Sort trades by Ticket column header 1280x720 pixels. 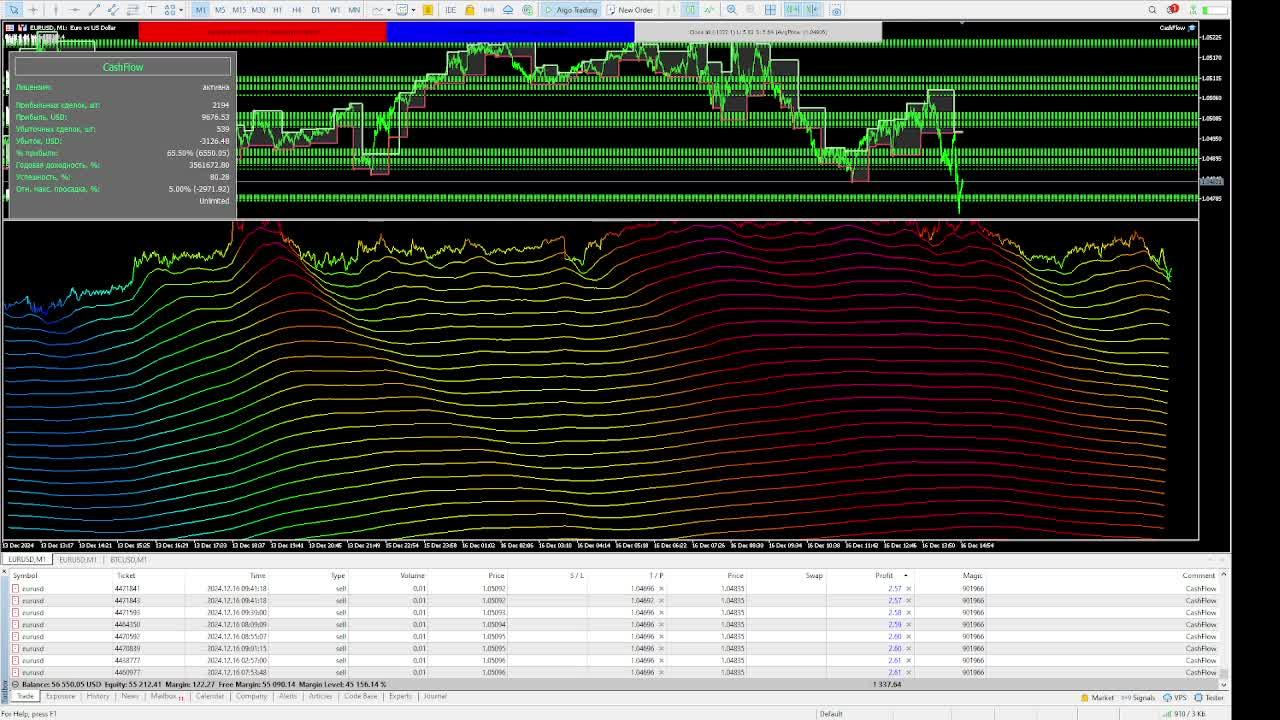tap(126, 575)
